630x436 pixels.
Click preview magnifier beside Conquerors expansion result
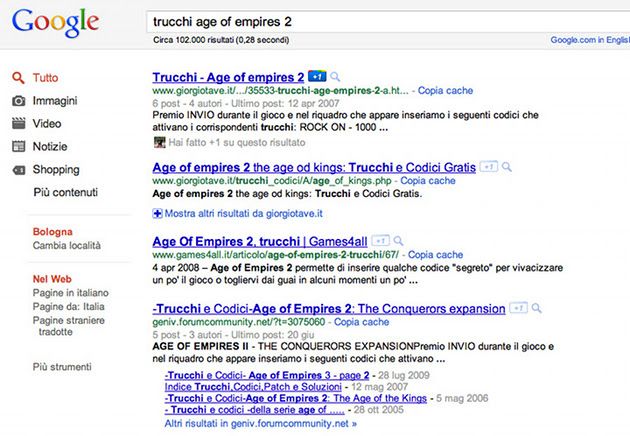(x=536, y=308)
